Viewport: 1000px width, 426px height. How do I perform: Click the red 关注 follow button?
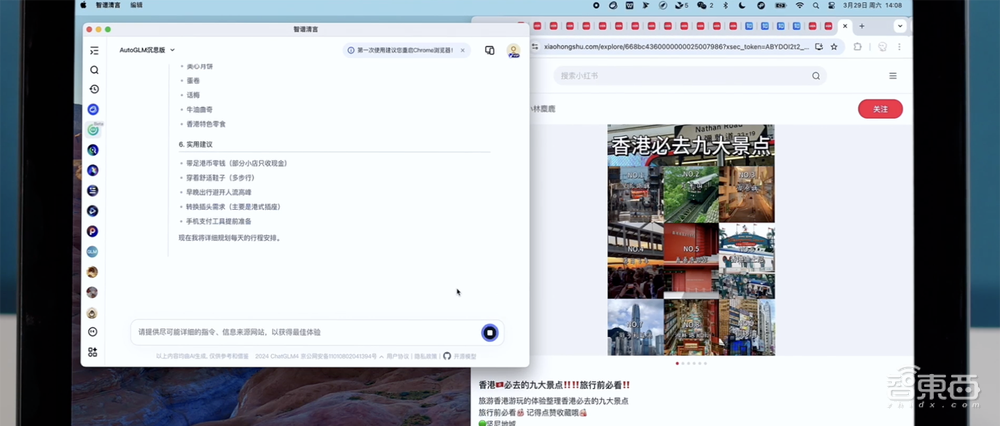(x=880, y=109)
